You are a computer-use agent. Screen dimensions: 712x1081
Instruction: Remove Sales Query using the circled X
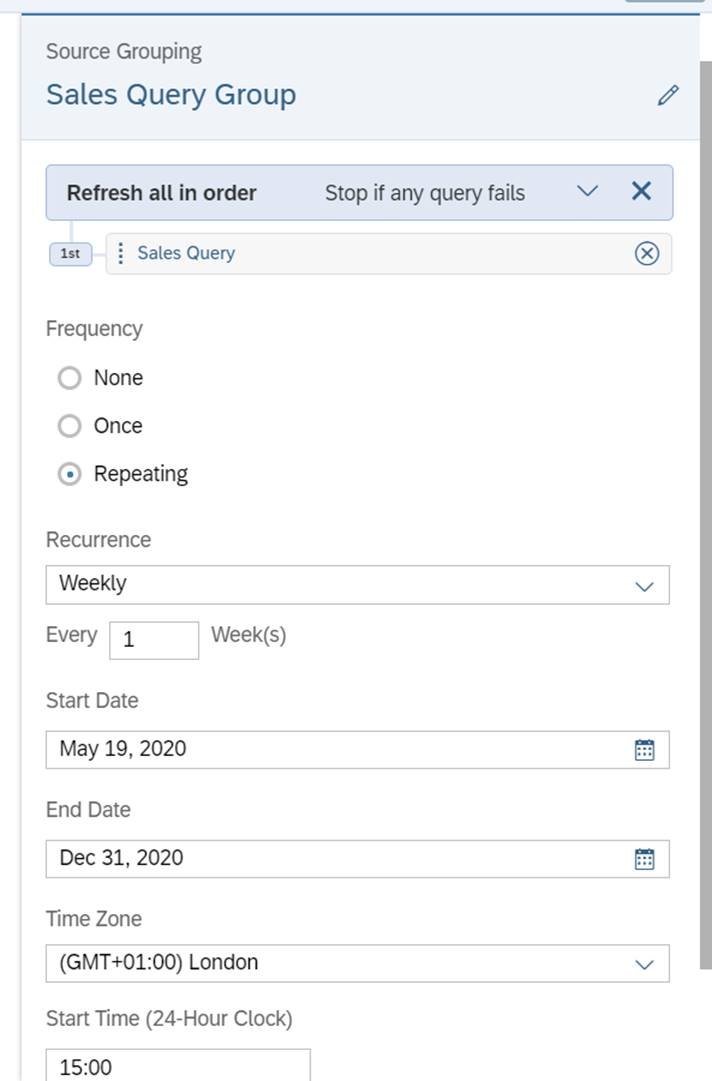pos(647,254)
